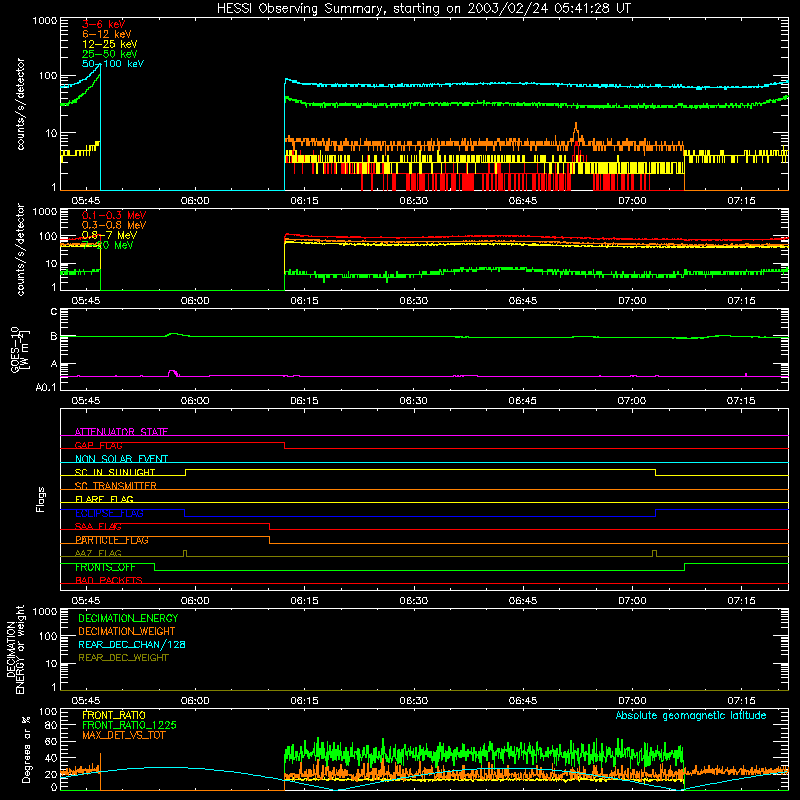Image resolution: width=800 pixels, height=800 pixels.
Task: Pick the SC_IN_SUNLIGHT flag label
Action: coord(115,472)
